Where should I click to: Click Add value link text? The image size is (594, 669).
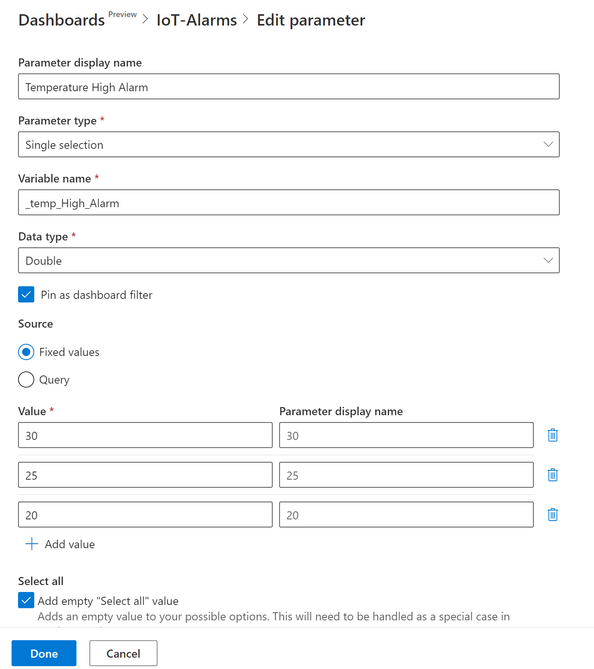tap(70, 544)
